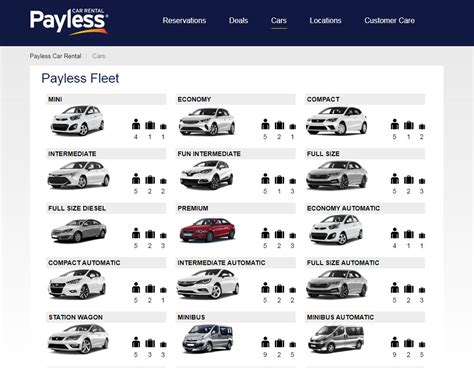The height and width of the screenshot is (368, 474).
Task: Click the COMPACT AUTOMATIC category header
Action: coord(106,263)
